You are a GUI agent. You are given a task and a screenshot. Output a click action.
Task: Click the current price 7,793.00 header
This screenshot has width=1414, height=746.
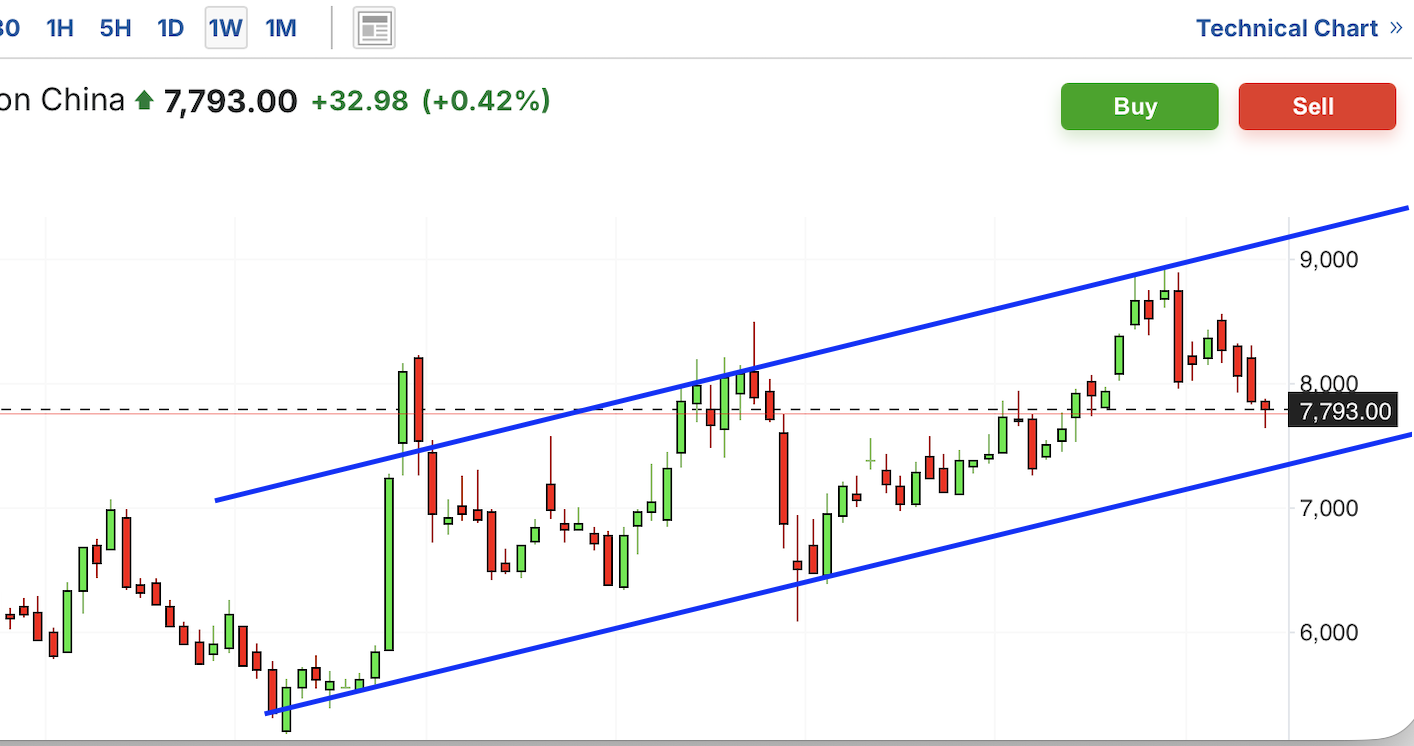point(230,101)
